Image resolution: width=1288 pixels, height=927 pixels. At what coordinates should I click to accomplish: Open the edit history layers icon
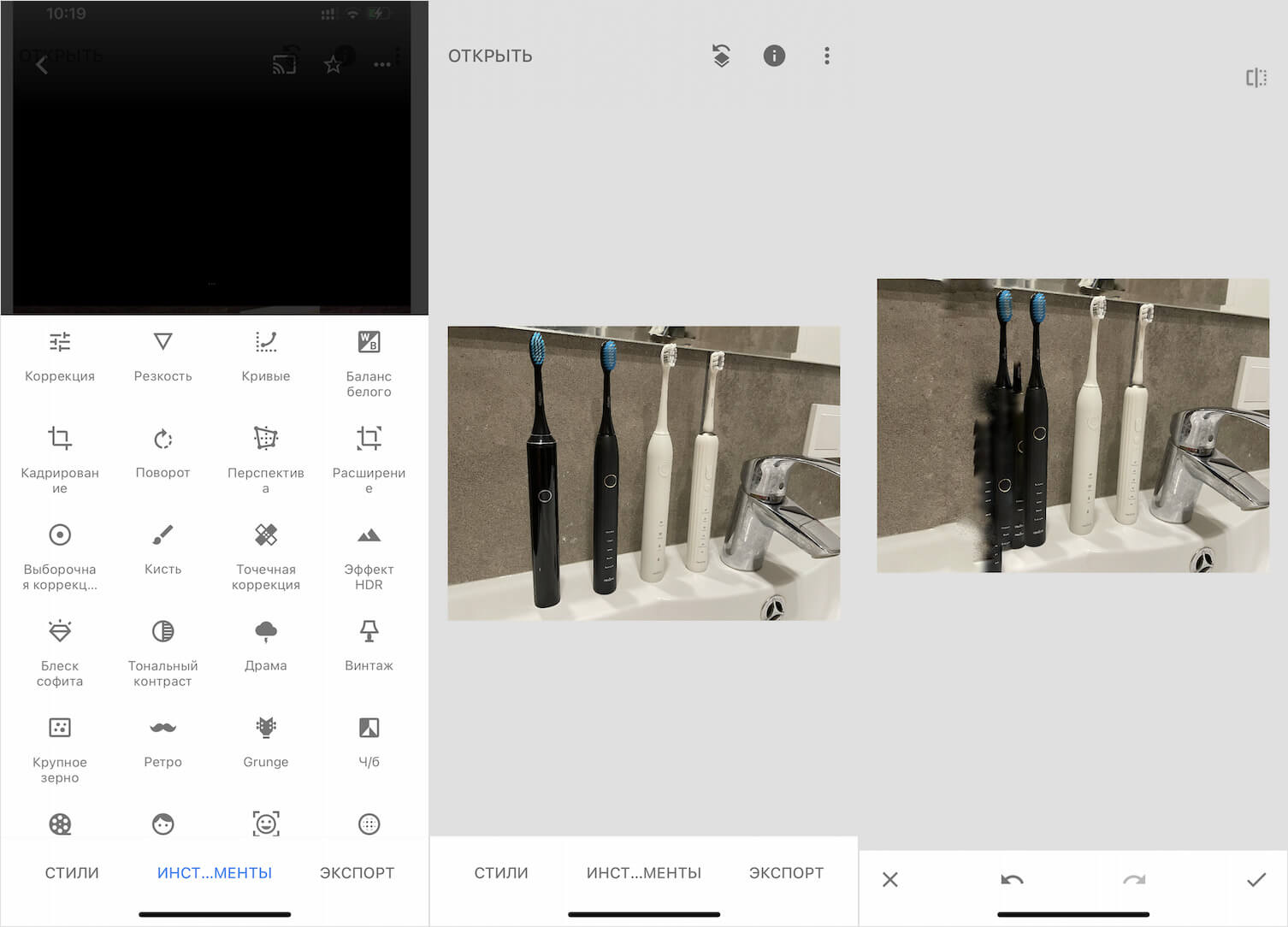tap(721, 56)
